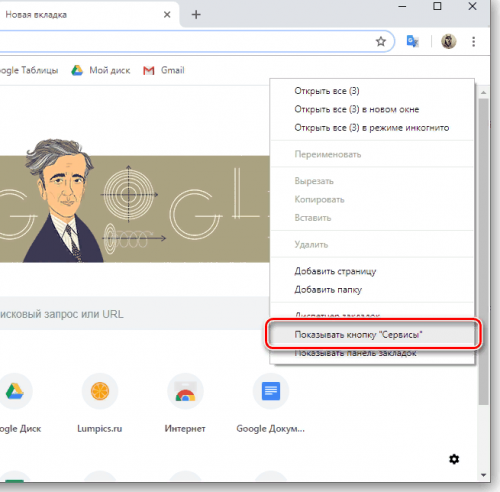Open the Google Translate extension icon
Screen dimensions: 500x492
click(x=412, y=41)
